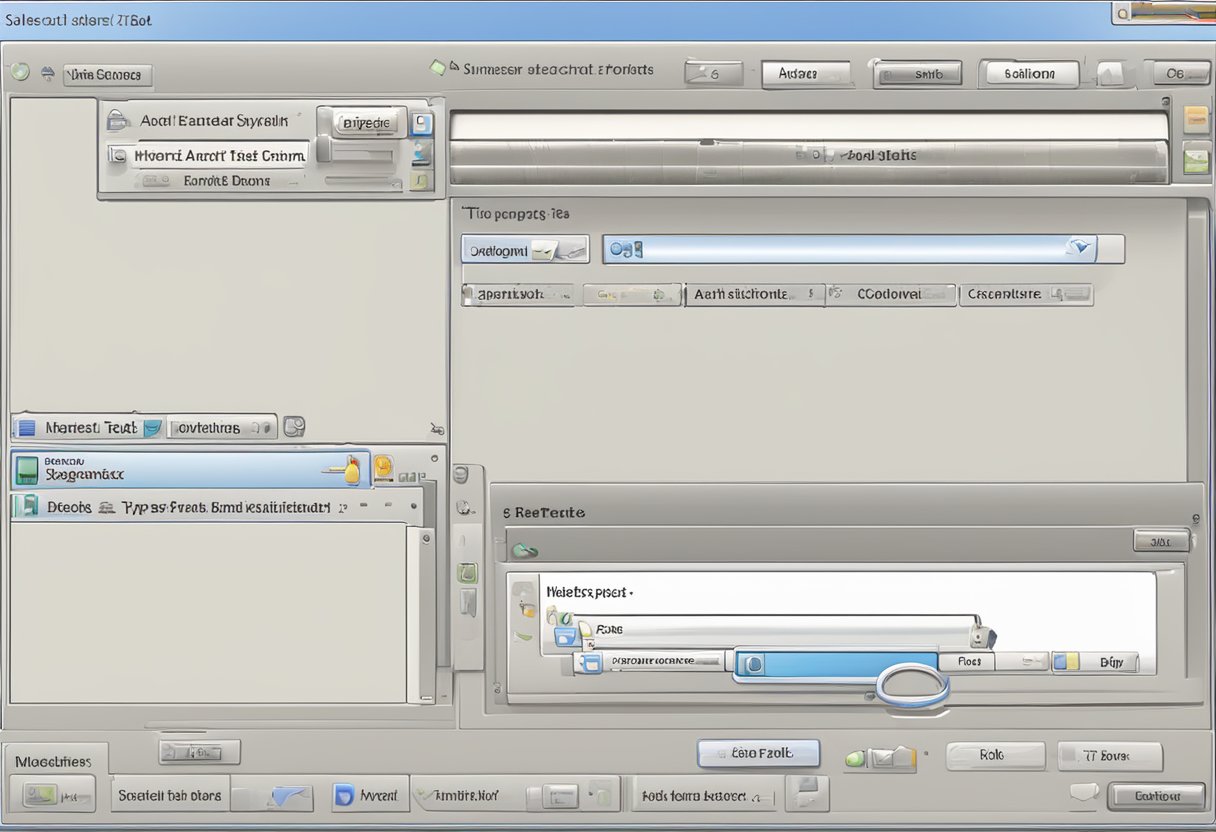
Task: Select the bottom-left tab starting with 'Ma'
Action: 53,762
